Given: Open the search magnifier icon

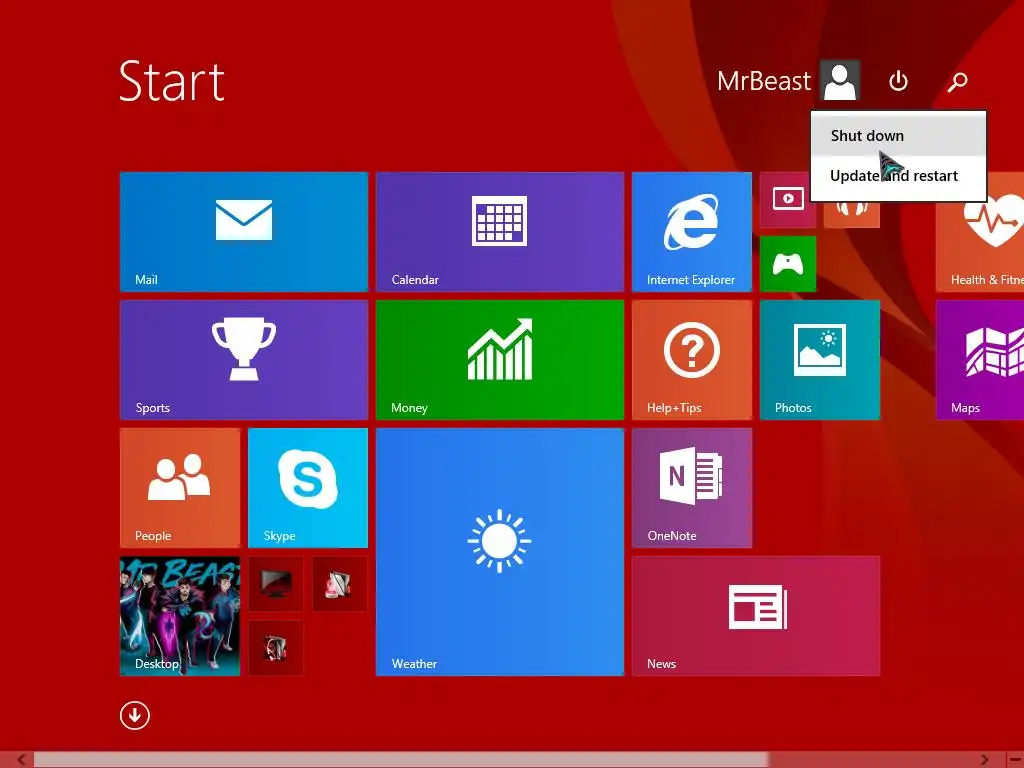Looking at the screenshot, I should click(957, 82).
